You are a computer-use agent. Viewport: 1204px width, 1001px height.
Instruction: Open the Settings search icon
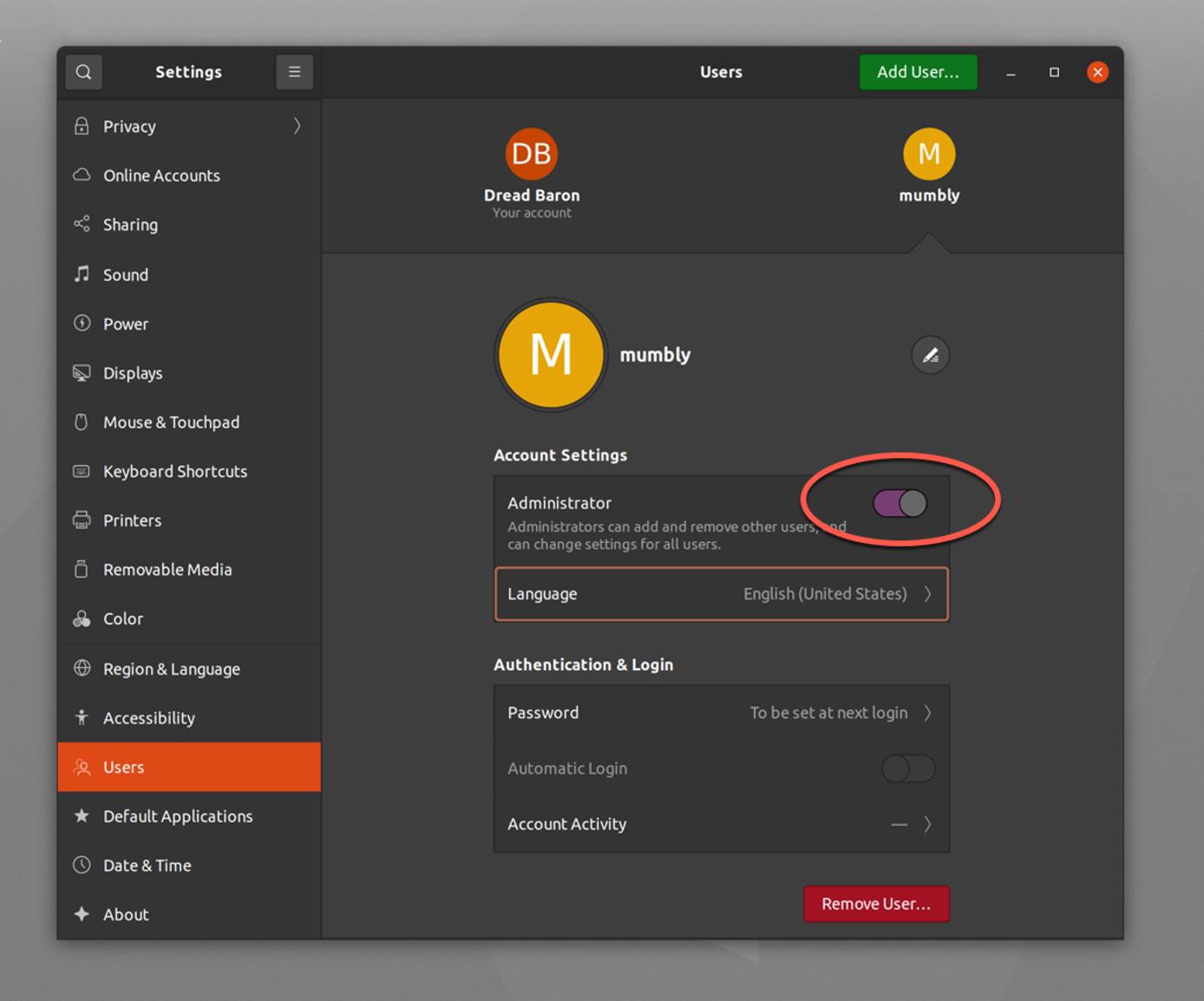(x=83, y=72)
